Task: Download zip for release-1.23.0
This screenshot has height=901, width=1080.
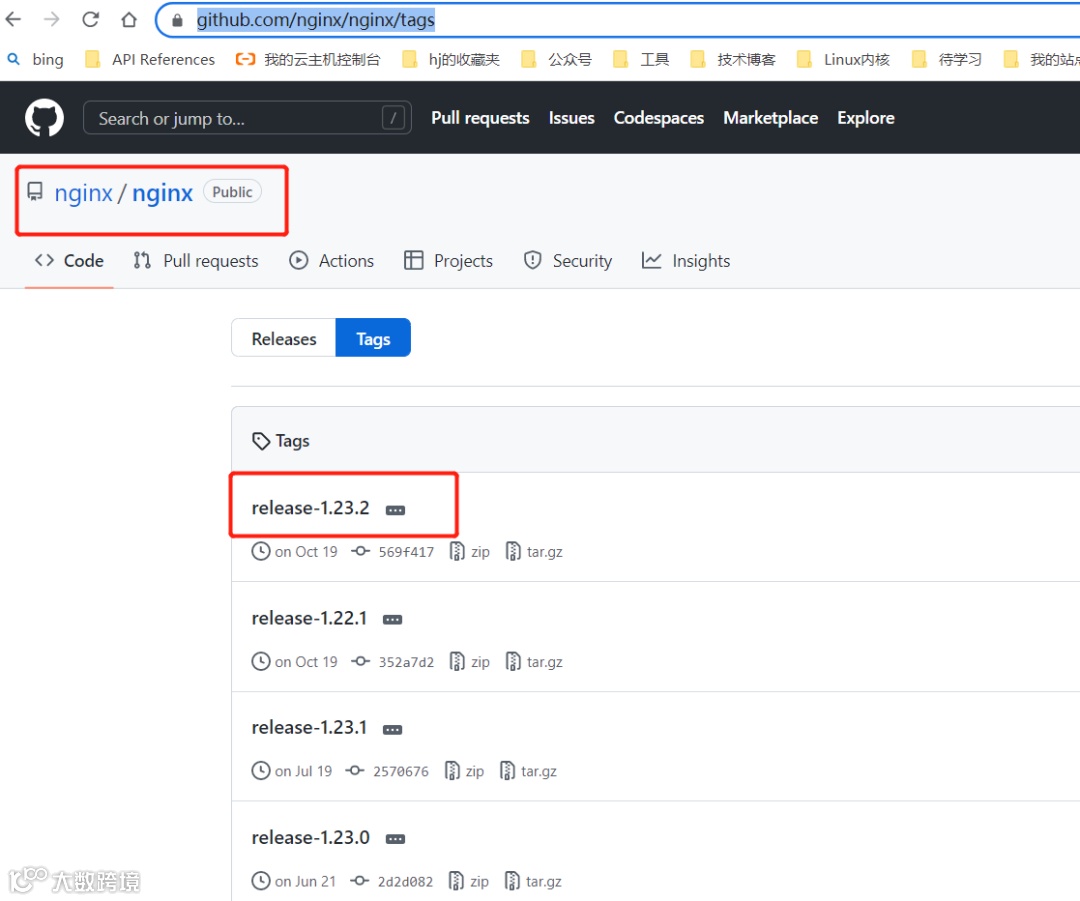Action: (469, 881)
